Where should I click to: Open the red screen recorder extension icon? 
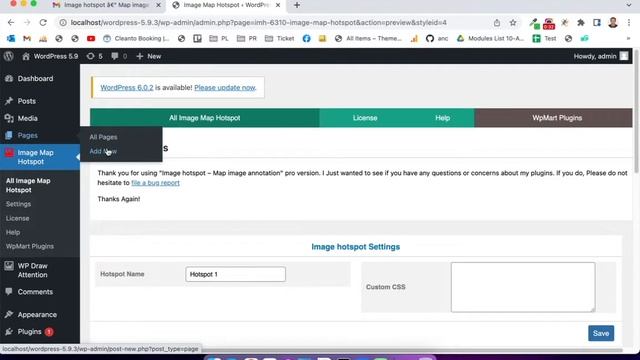[x=549, y=24]
